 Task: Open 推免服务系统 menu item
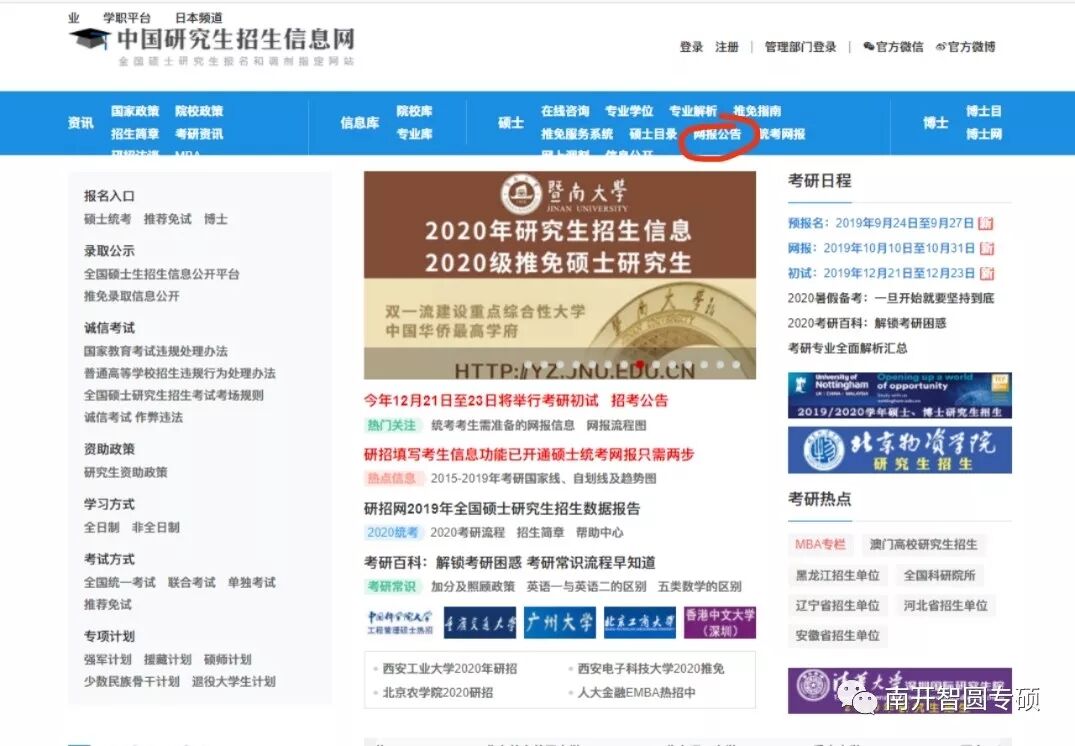pos(577,134)
